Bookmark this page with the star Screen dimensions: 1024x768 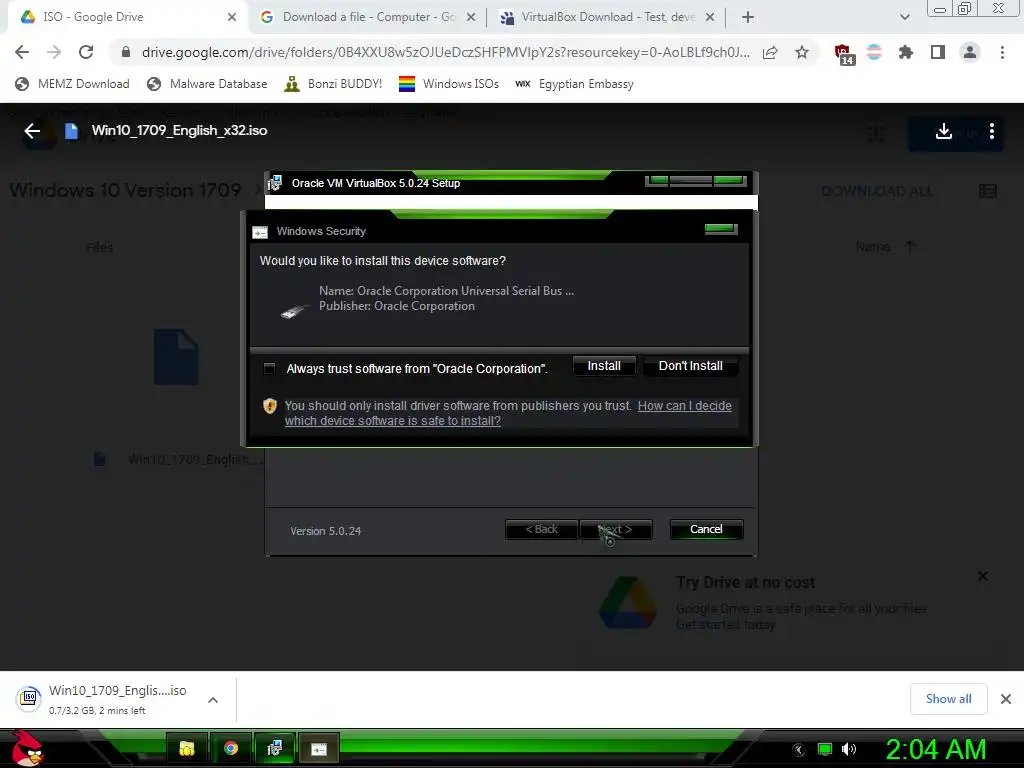[x=802, y=52]
